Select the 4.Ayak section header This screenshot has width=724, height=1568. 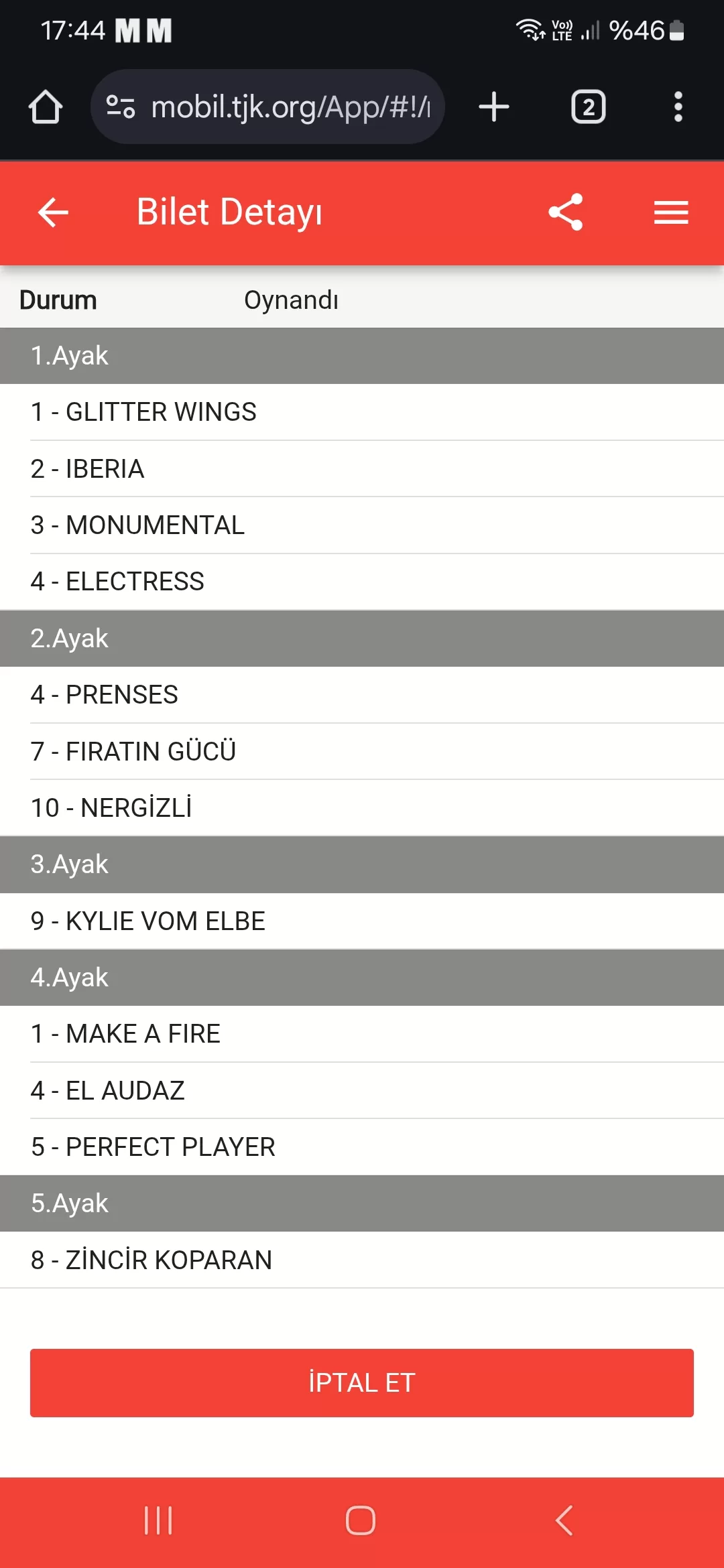(x=362, y=978)
